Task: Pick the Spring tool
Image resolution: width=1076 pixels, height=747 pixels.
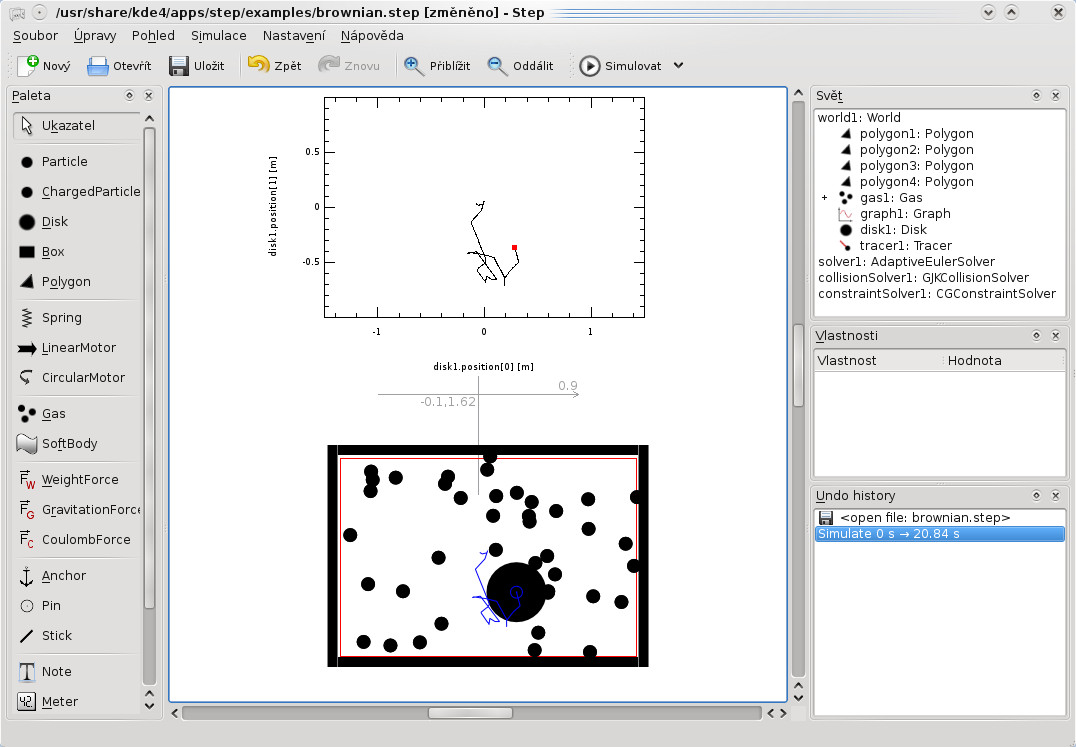Action: (61, 318)
